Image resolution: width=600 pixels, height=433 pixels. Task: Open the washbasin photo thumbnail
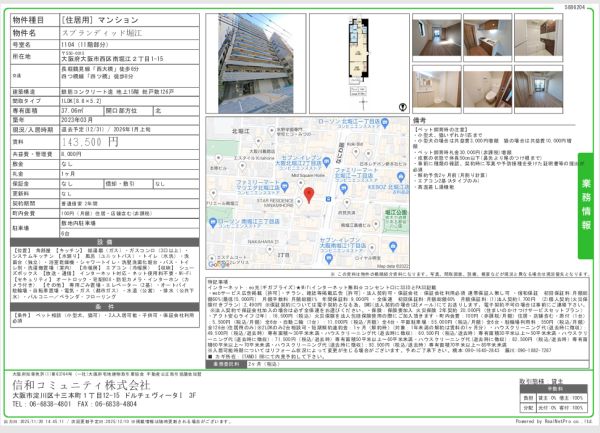point(437,89)
